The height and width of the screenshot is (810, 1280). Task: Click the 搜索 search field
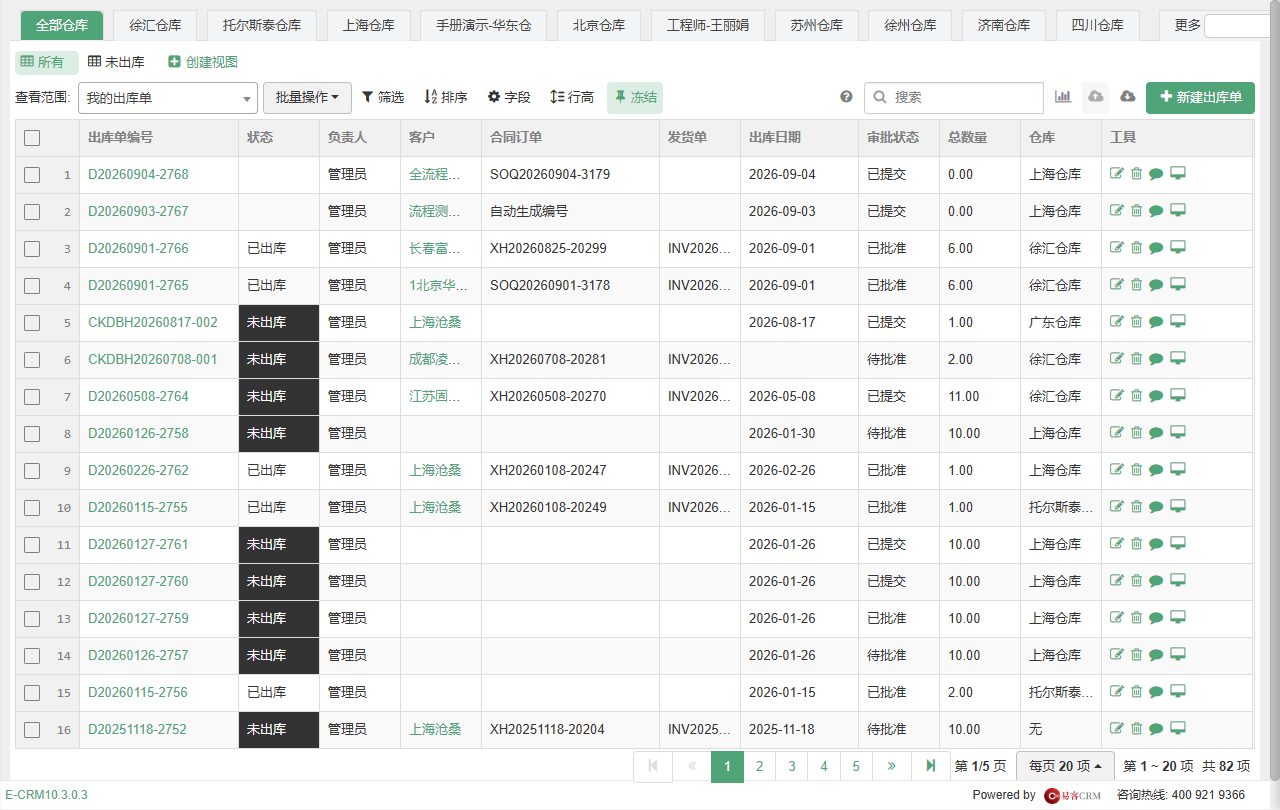953,97
